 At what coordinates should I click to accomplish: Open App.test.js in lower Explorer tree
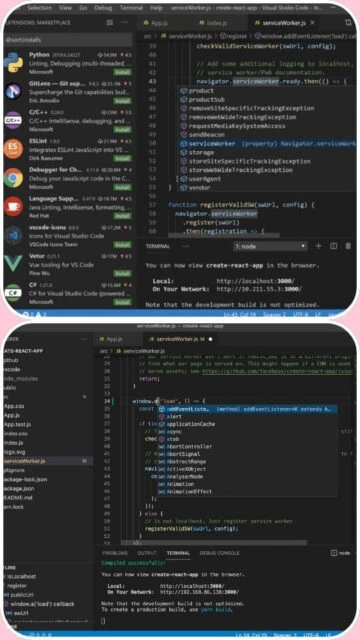click(18, 424)
